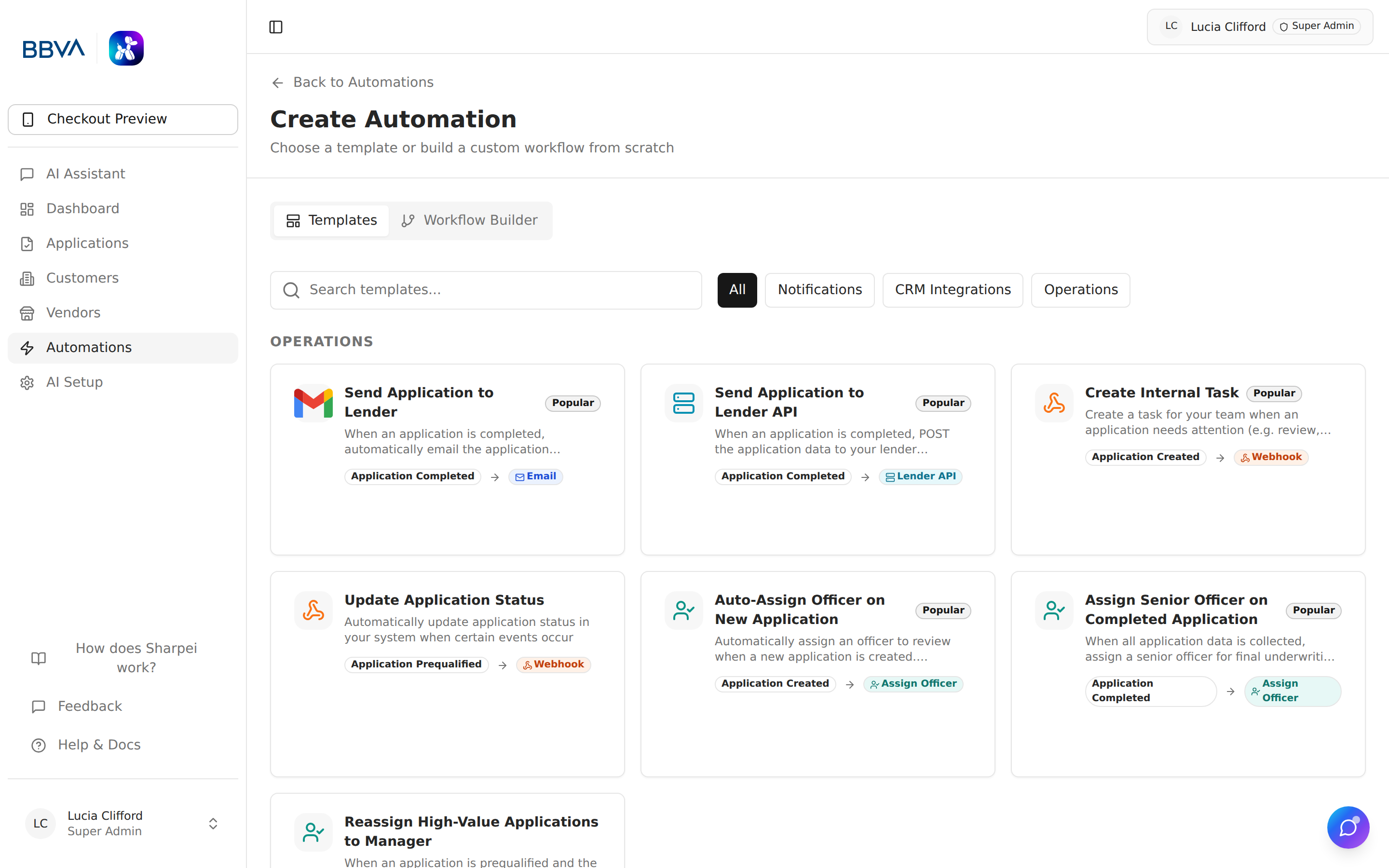Open the floating Sharpei chat bubble
Image resolution: width=1389 pixels, height=868 pixels.
(x=1348, y=827)
